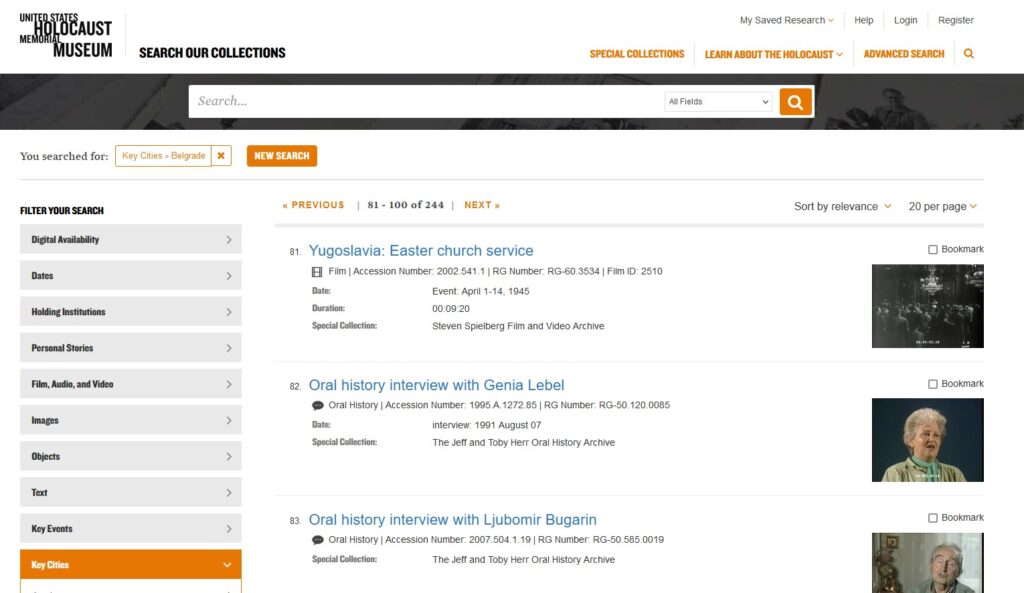
Task: Open Learn About the Holocaust menu
Action: [773, 54]
